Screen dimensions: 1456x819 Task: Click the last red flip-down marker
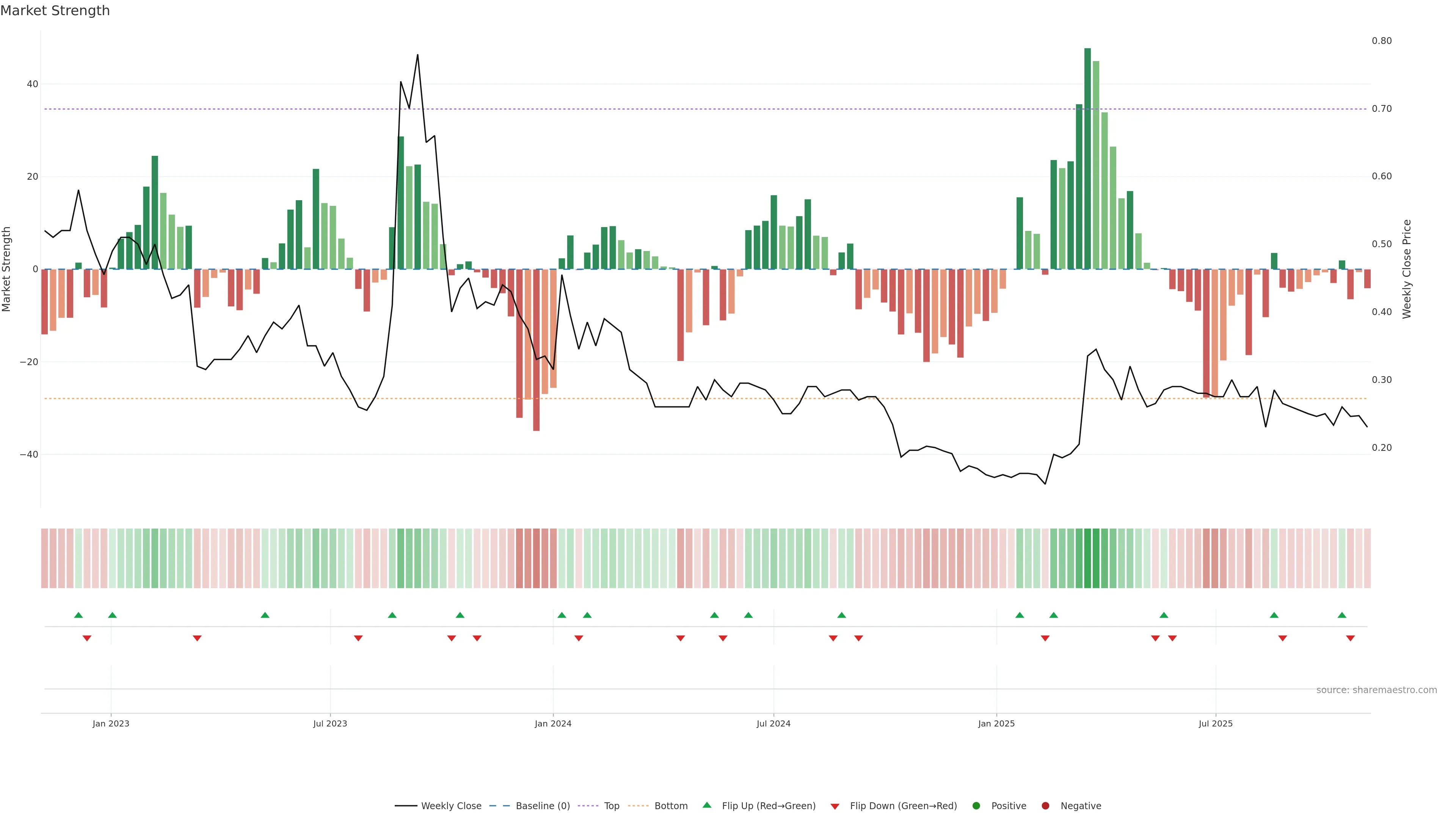1350,638
